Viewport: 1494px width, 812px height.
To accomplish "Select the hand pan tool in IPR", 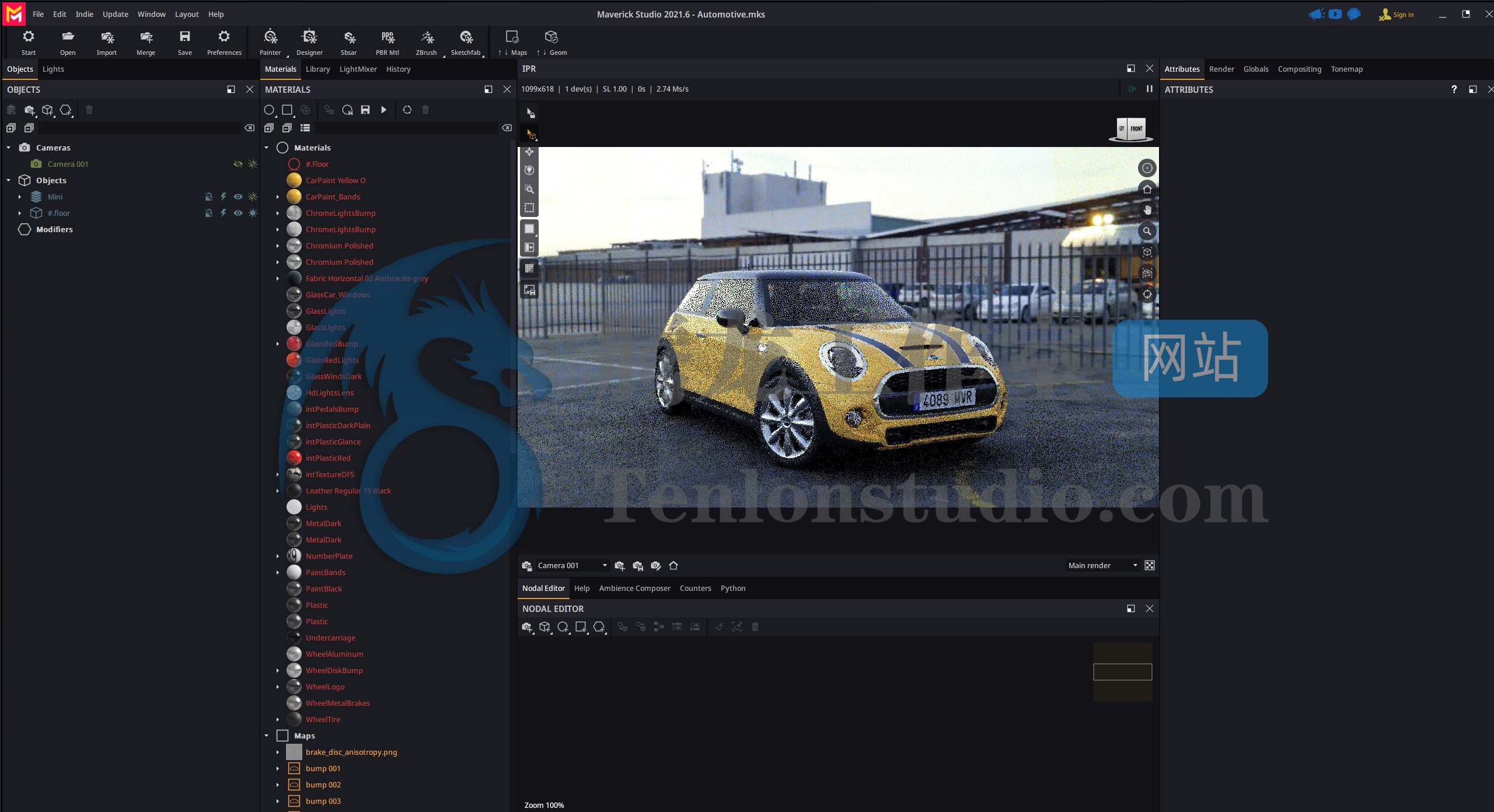I will [x=1147, y=210].
